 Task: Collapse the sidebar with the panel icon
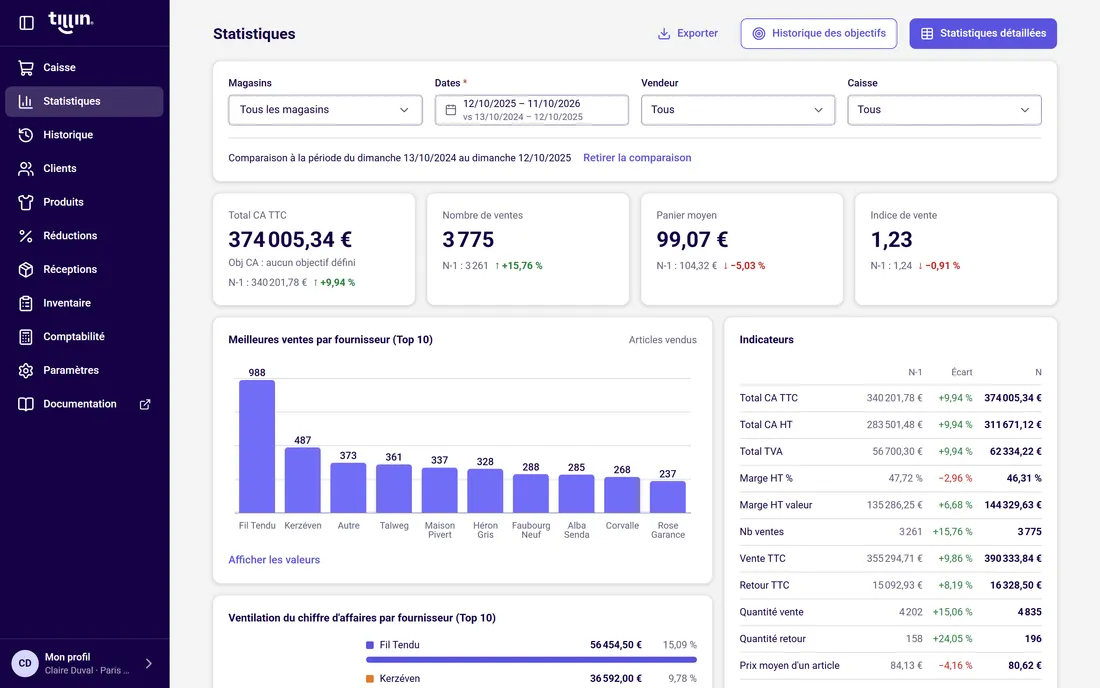(x=27, y=23)
